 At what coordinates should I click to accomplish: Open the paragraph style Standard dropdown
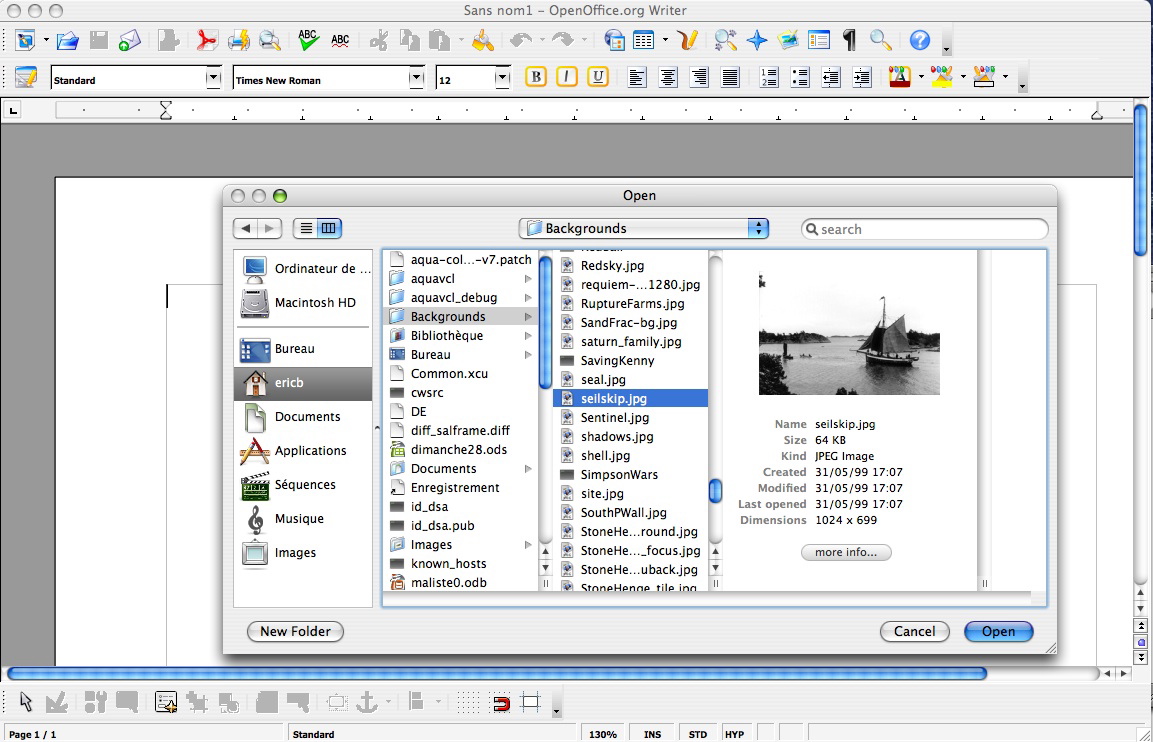click(x=213, y=78)
